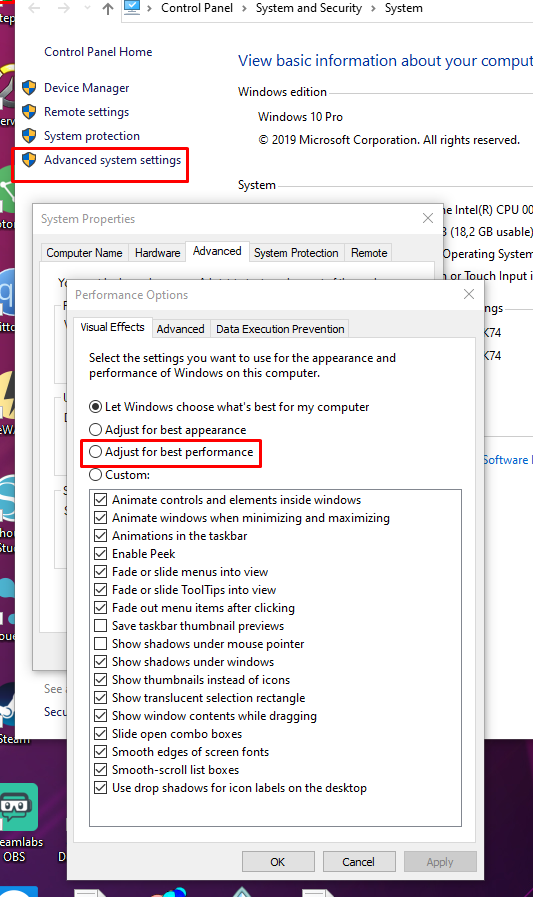The height and width of the screenshot is (897, 533).
Task: Select Advanced tab in System Properties
Action: pos(217,251)
